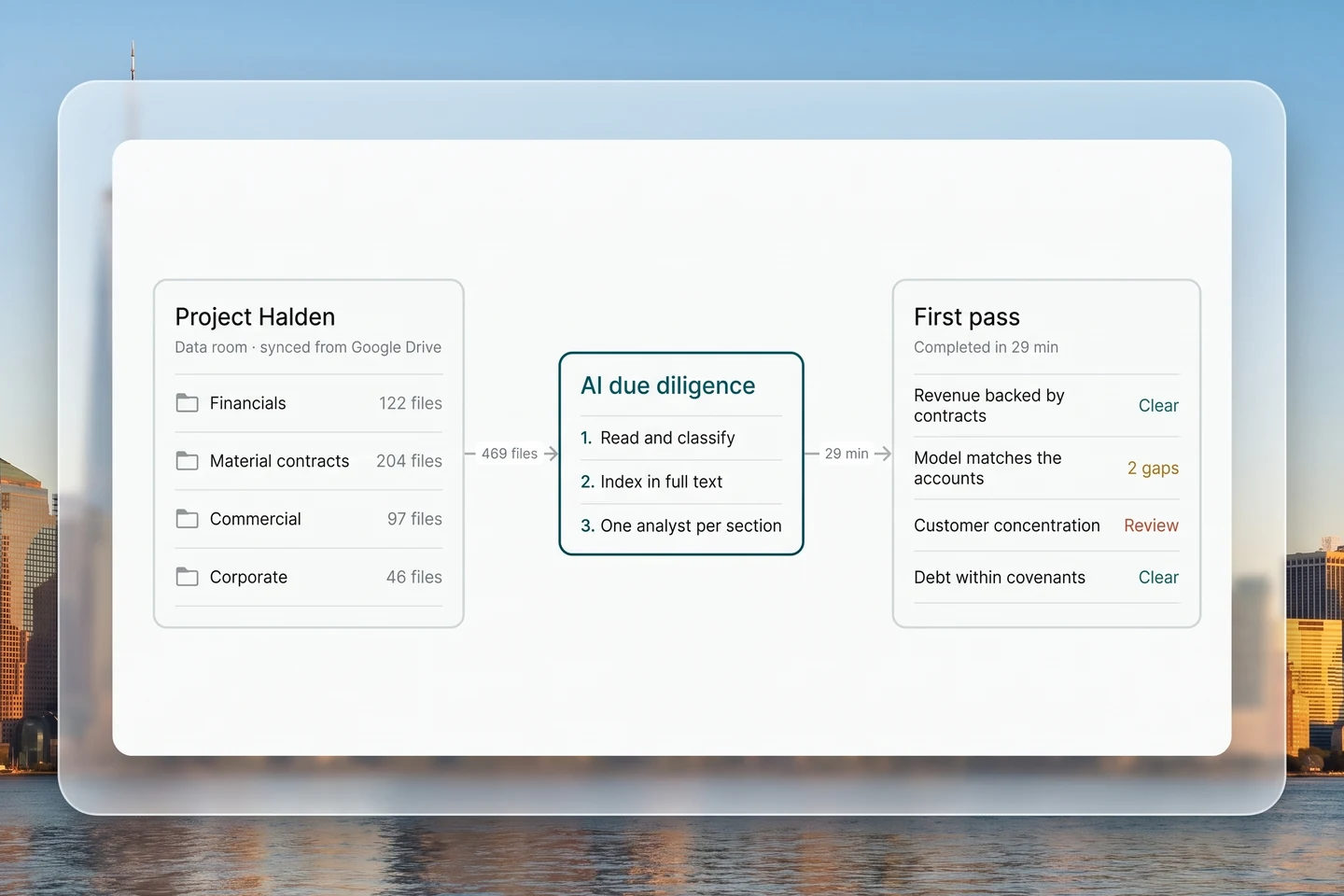
Task: Click the '204 files' count
Action: pos(409,461)
